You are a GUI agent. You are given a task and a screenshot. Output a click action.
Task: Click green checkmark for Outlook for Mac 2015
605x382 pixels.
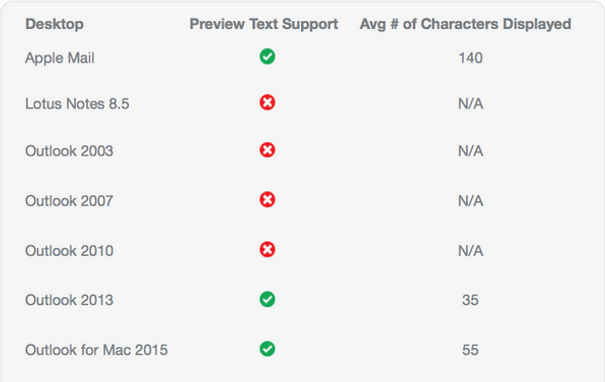point(267,349)
